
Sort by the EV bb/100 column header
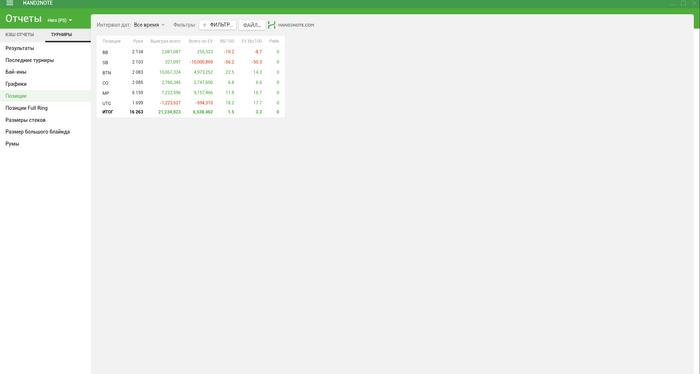pos(251,41)
